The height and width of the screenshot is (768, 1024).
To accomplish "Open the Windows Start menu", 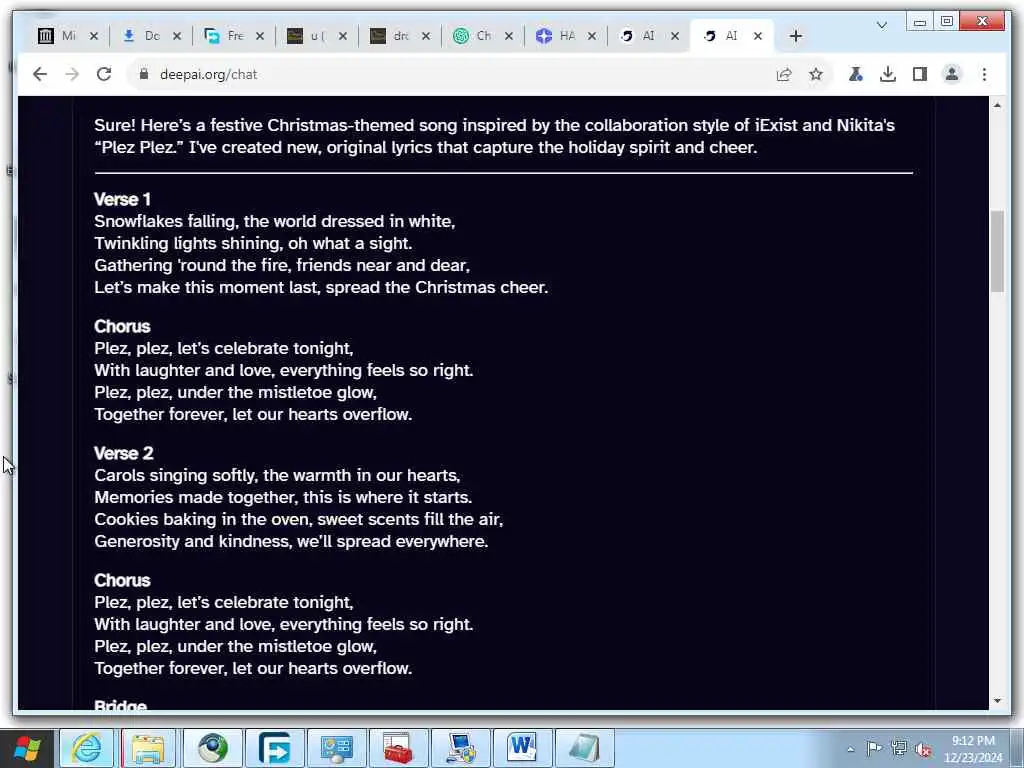I will (27, 748).
